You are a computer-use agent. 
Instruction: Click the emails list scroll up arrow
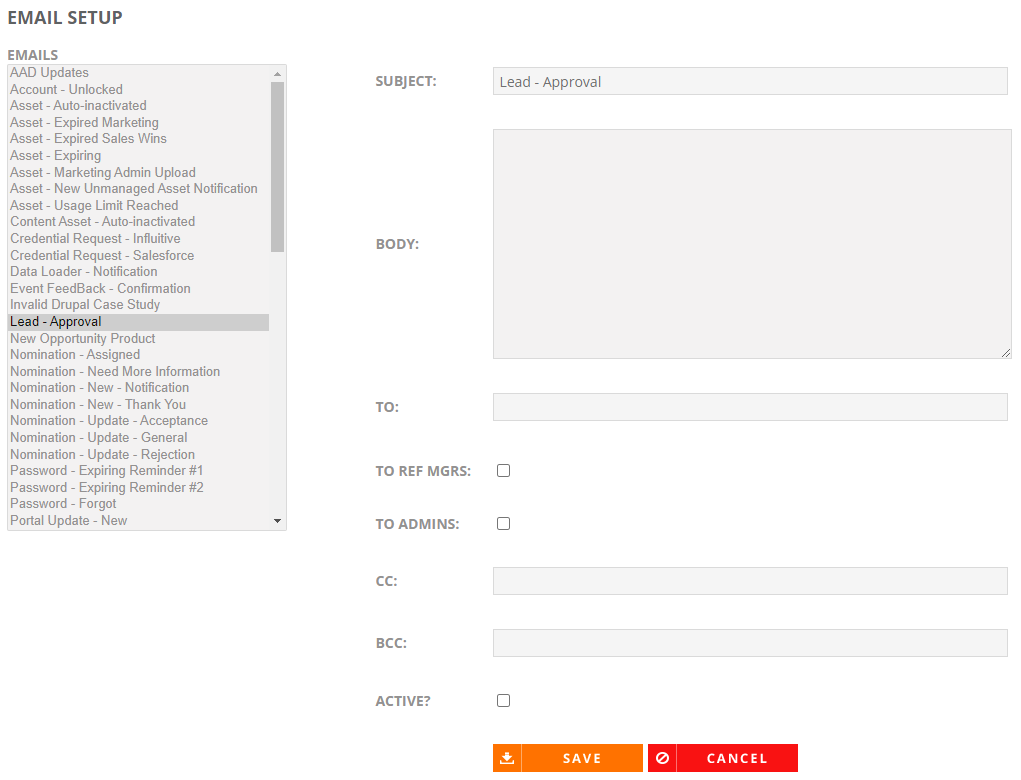coord(277,74)
